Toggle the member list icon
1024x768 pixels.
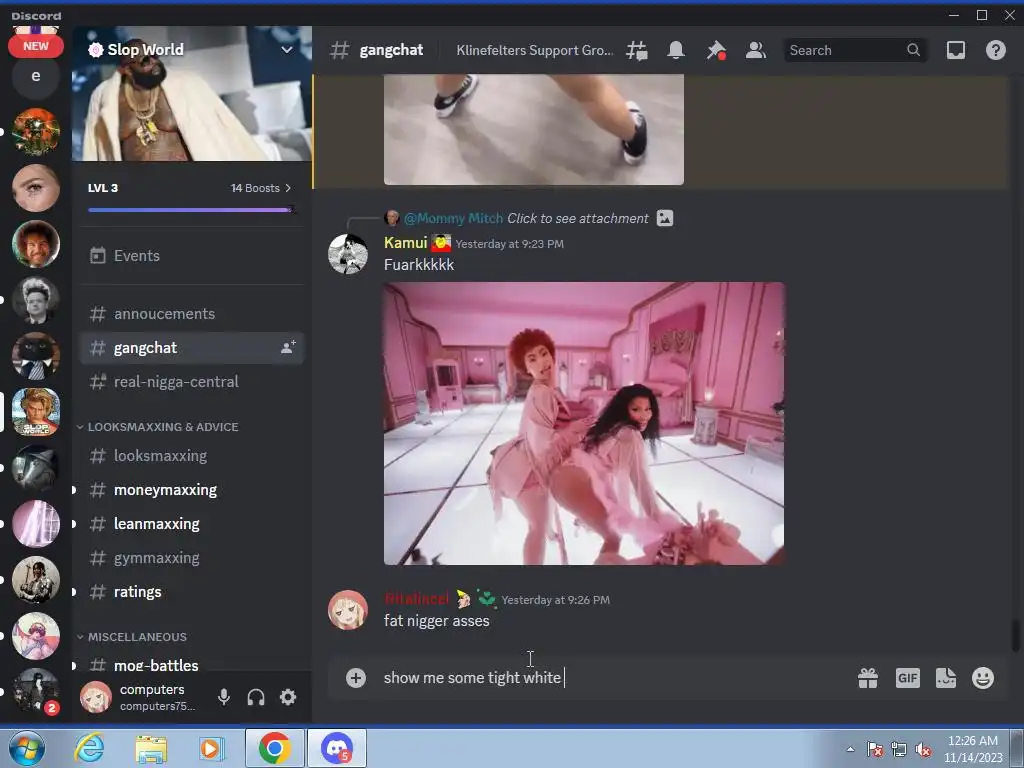(x=756, y=50)
